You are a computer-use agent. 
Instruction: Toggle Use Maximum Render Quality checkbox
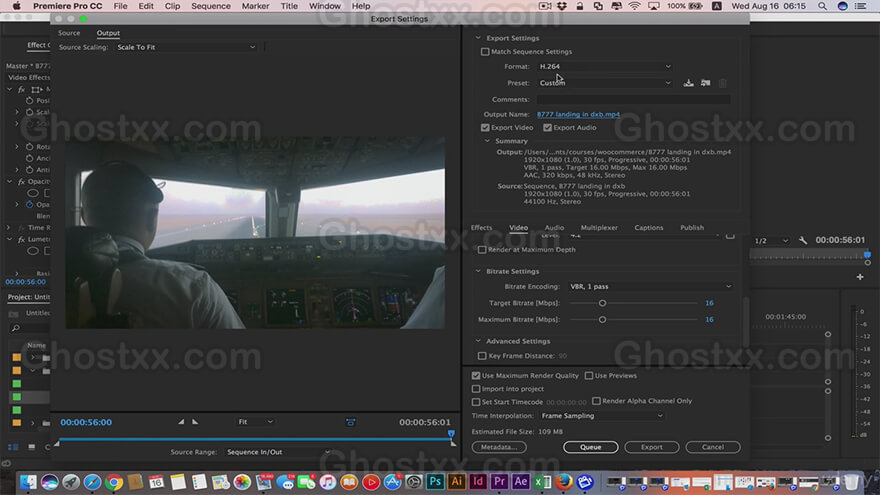click(476, 375)
